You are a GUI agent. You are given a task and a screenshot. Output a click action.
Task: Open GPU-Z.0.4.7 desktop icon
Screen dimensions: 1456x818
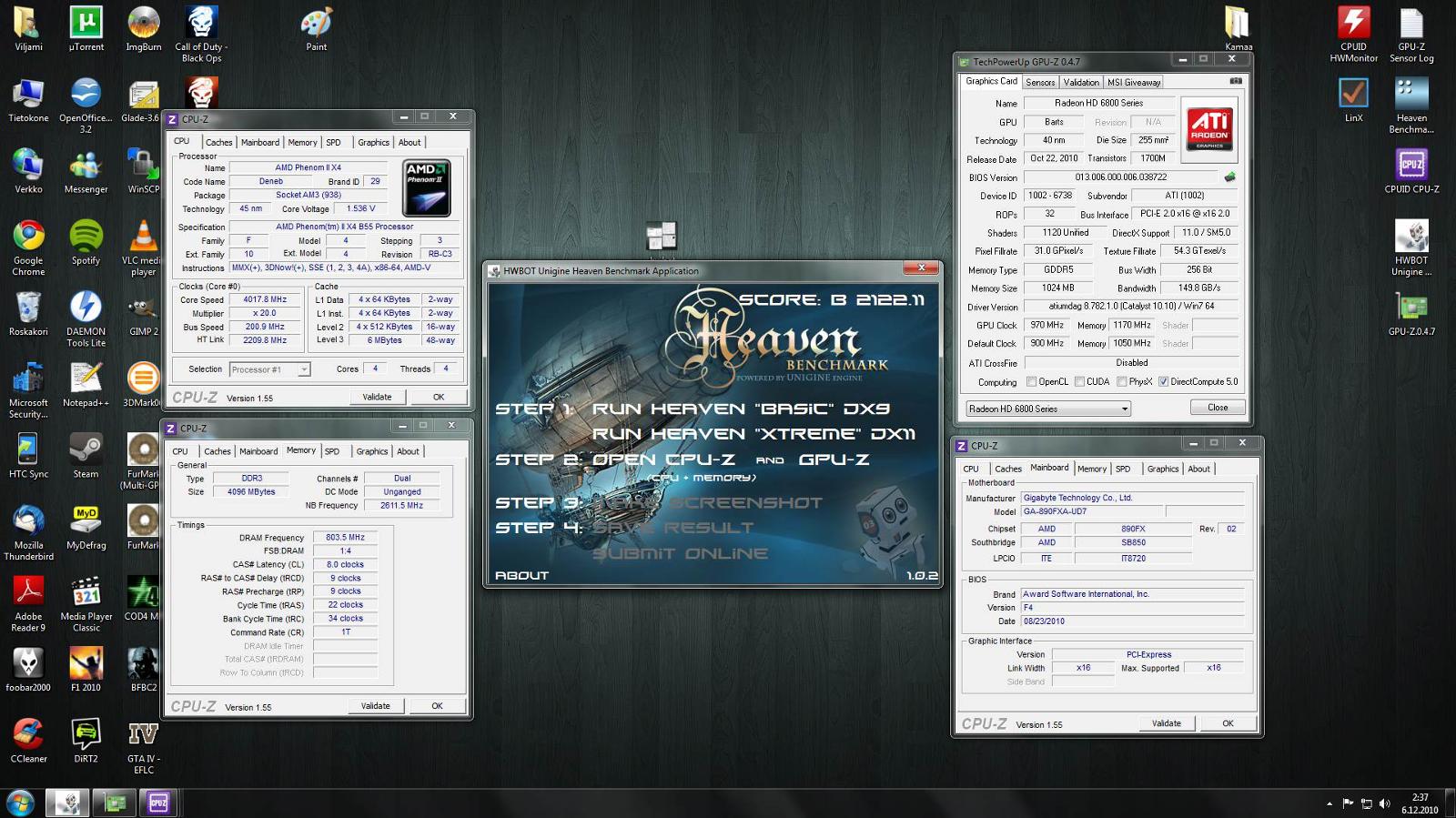[1411, 314]
